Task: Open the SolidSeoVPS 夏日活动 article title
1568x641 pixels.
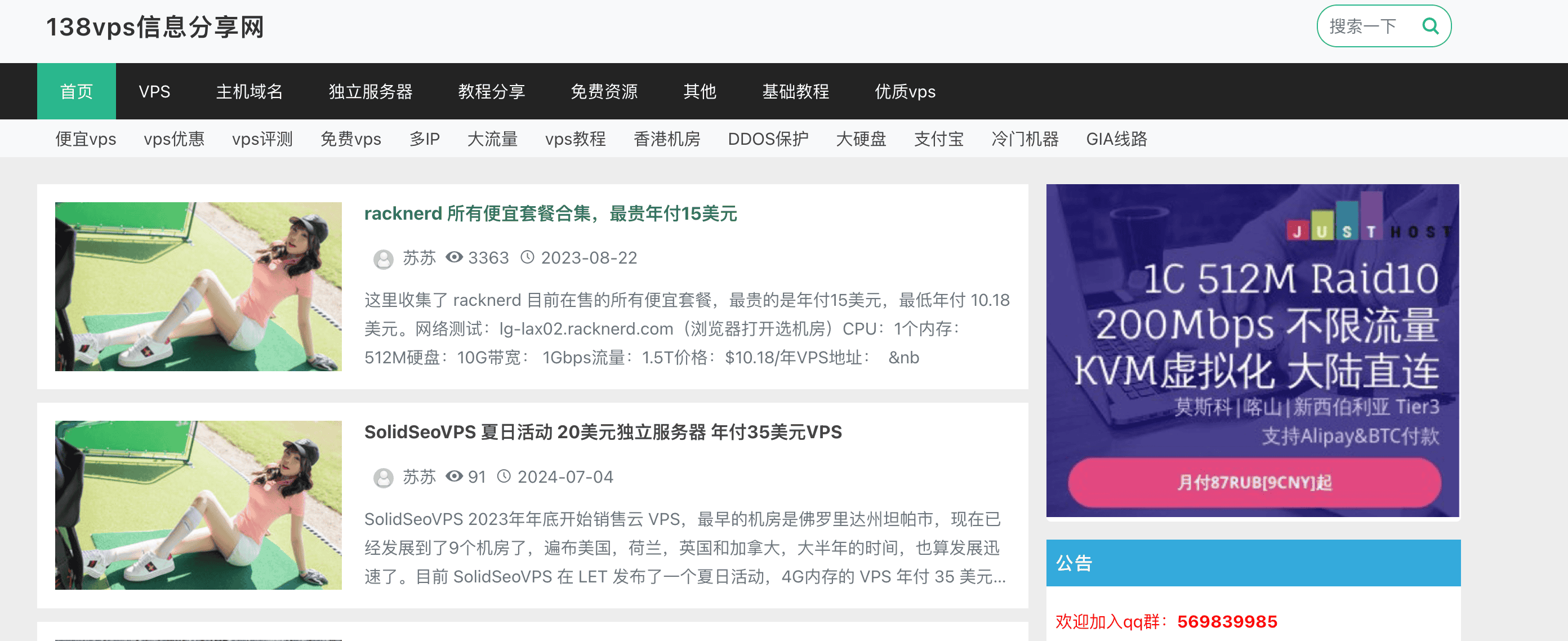Action: click(x=603, y=432)
